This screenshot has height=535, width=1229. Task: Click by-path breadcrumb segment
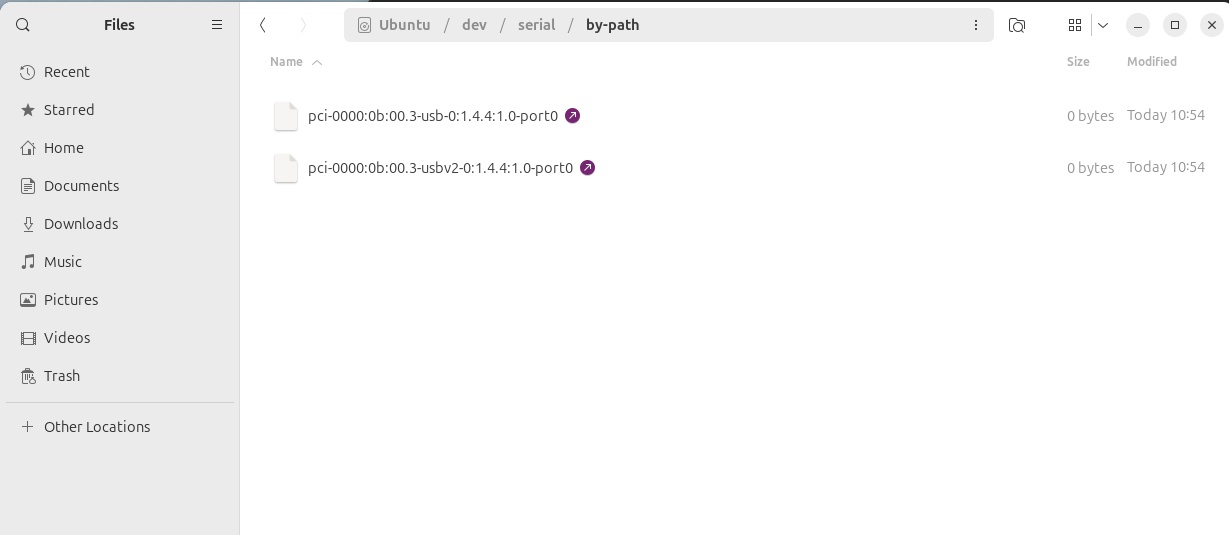[612, 25]
